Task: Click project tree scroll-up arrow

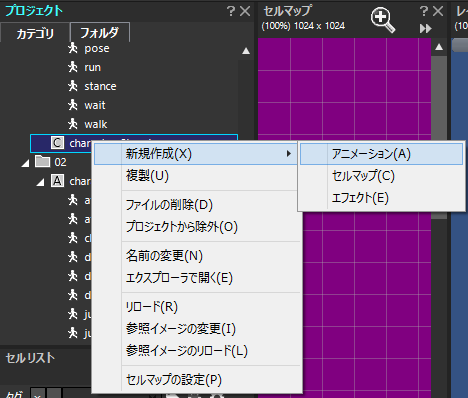Action: click(246, 51)
